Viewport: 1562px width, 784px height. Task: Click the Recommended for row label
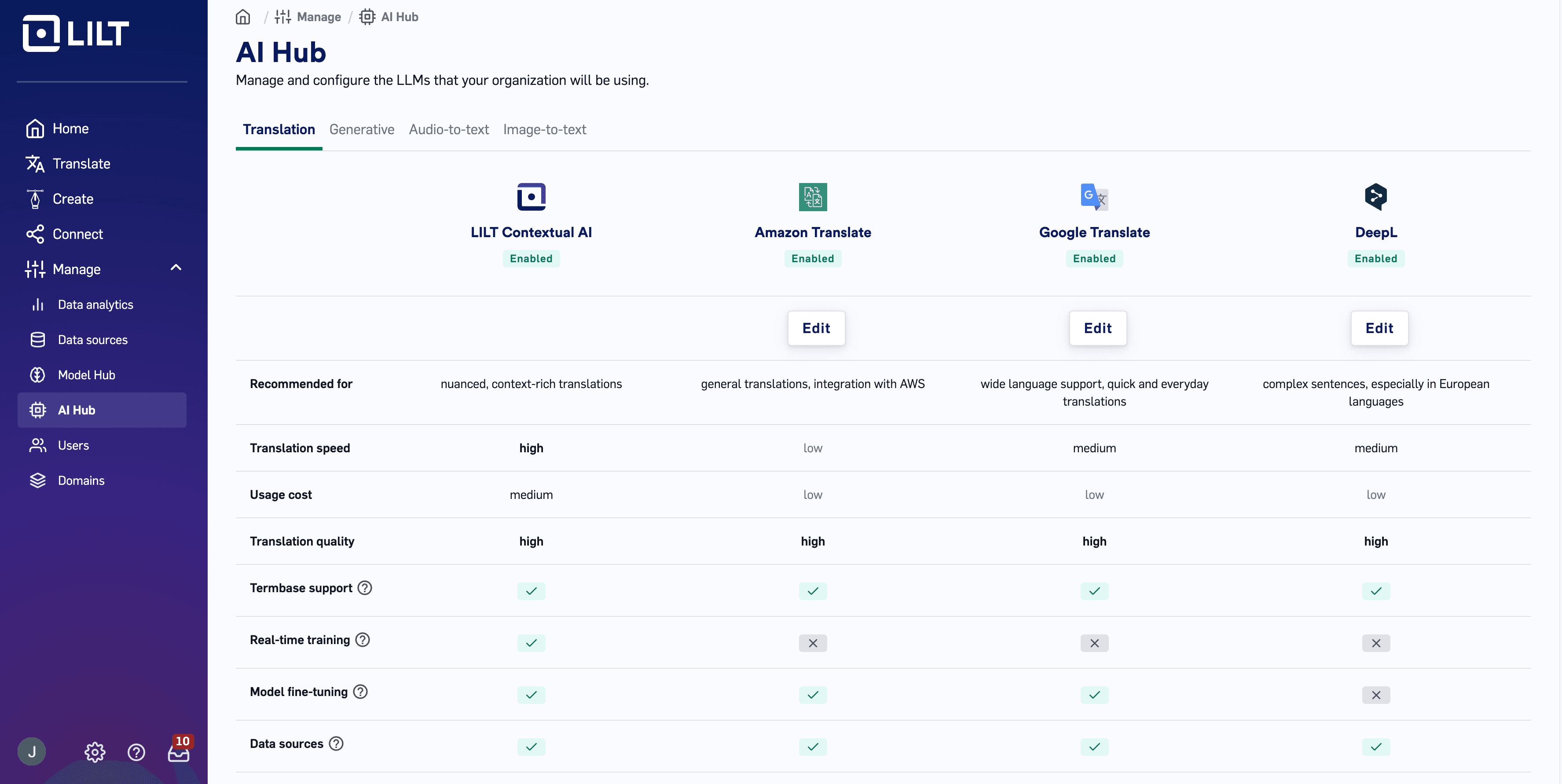coord(301,384)
